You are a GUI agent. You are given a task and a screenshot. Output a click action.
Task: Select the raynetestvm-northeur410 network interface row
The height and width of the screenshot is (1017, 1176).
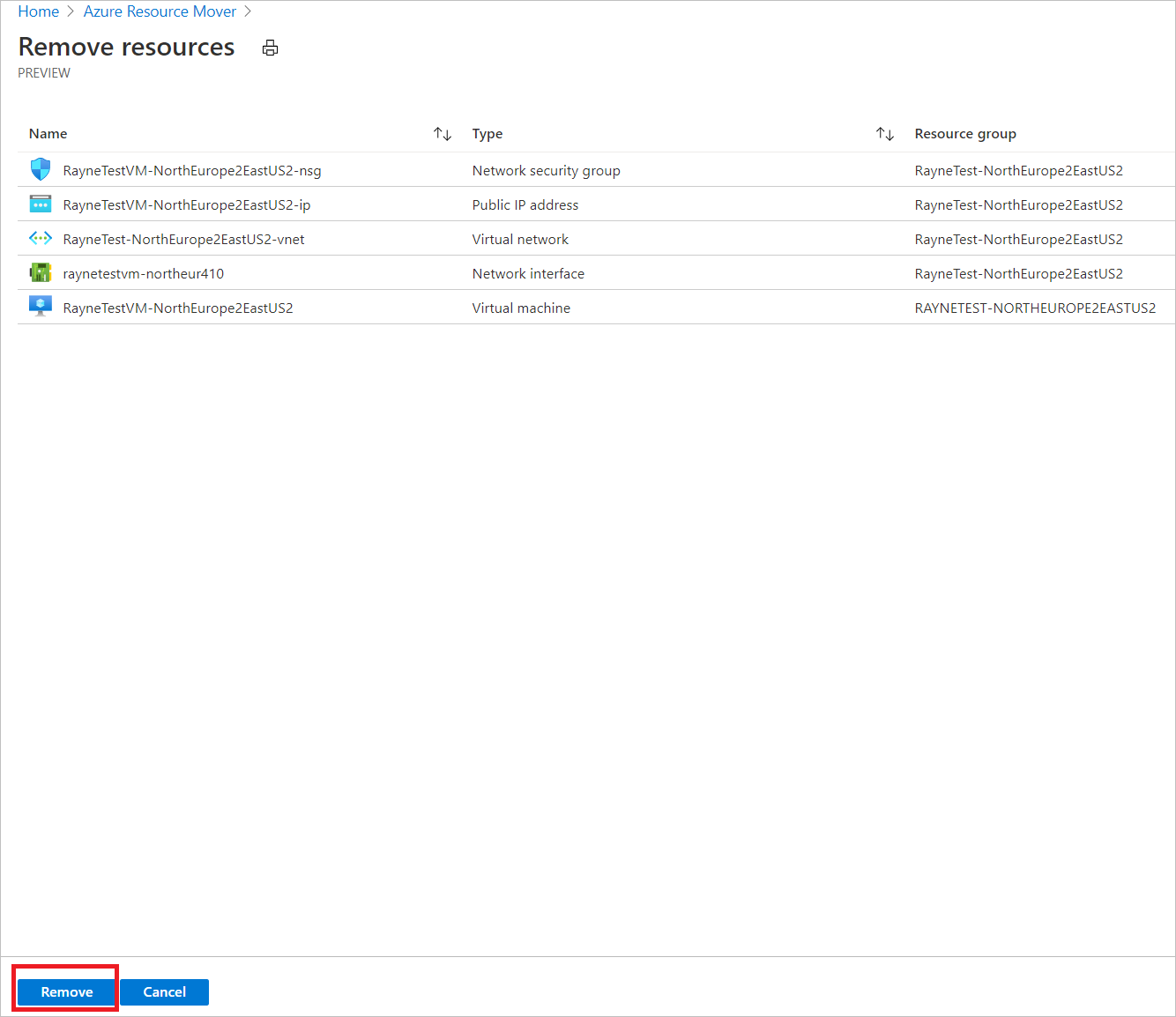pyautogui.click(x=143, y=273)
